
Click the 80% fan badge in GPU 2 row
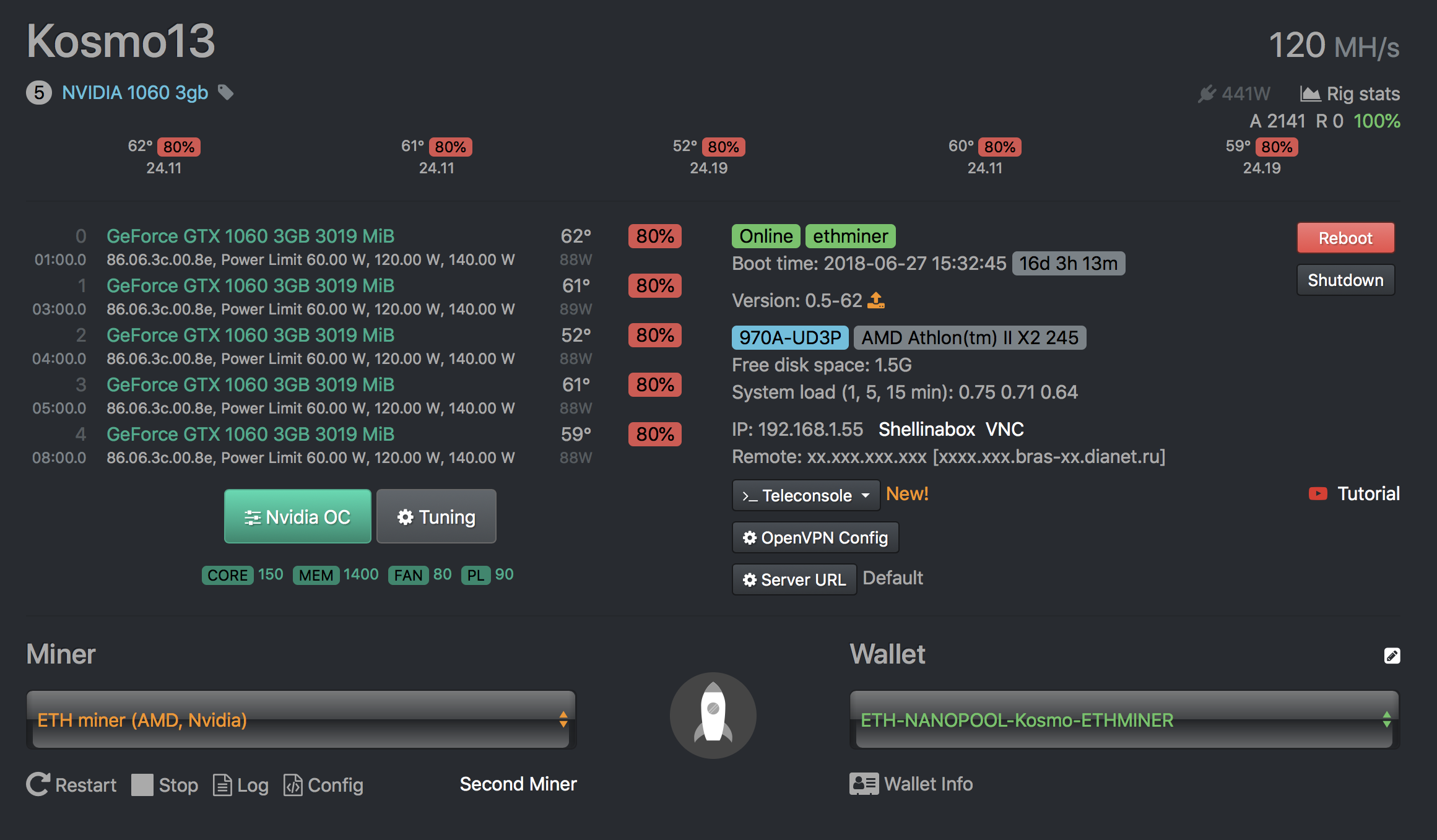pyautogui.click(x=655, y=335)
